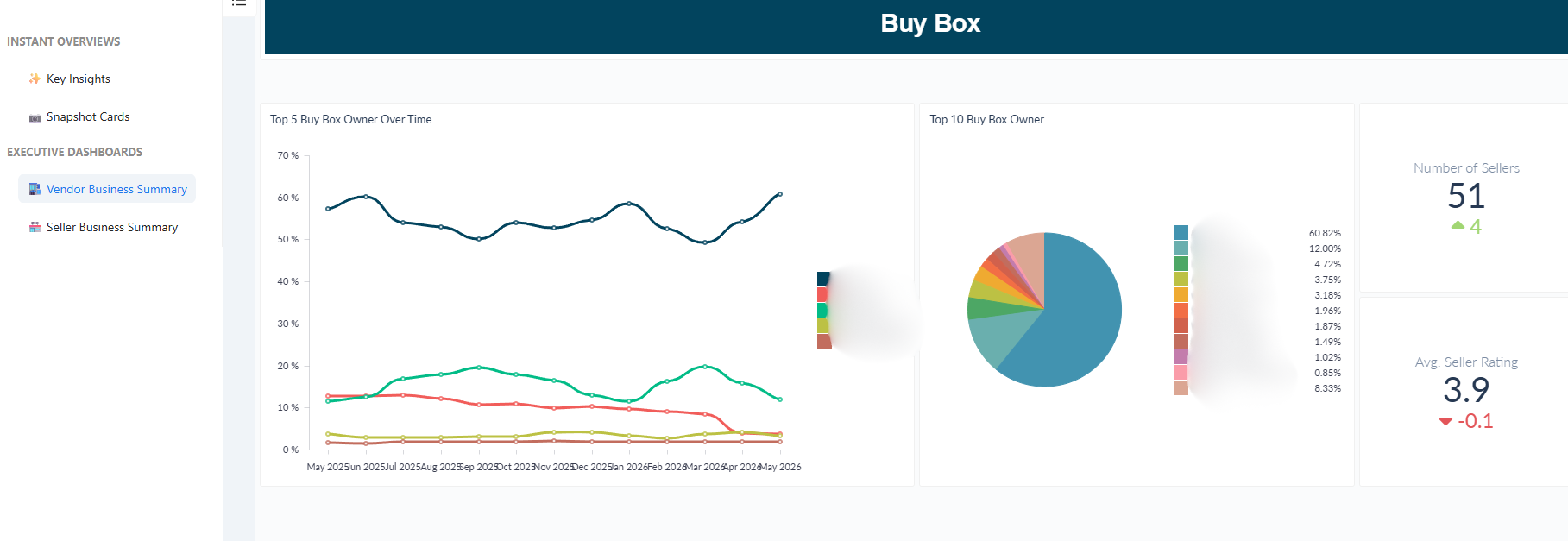Click the storefront icon beside Seller Business Summary

pos(35,227)
